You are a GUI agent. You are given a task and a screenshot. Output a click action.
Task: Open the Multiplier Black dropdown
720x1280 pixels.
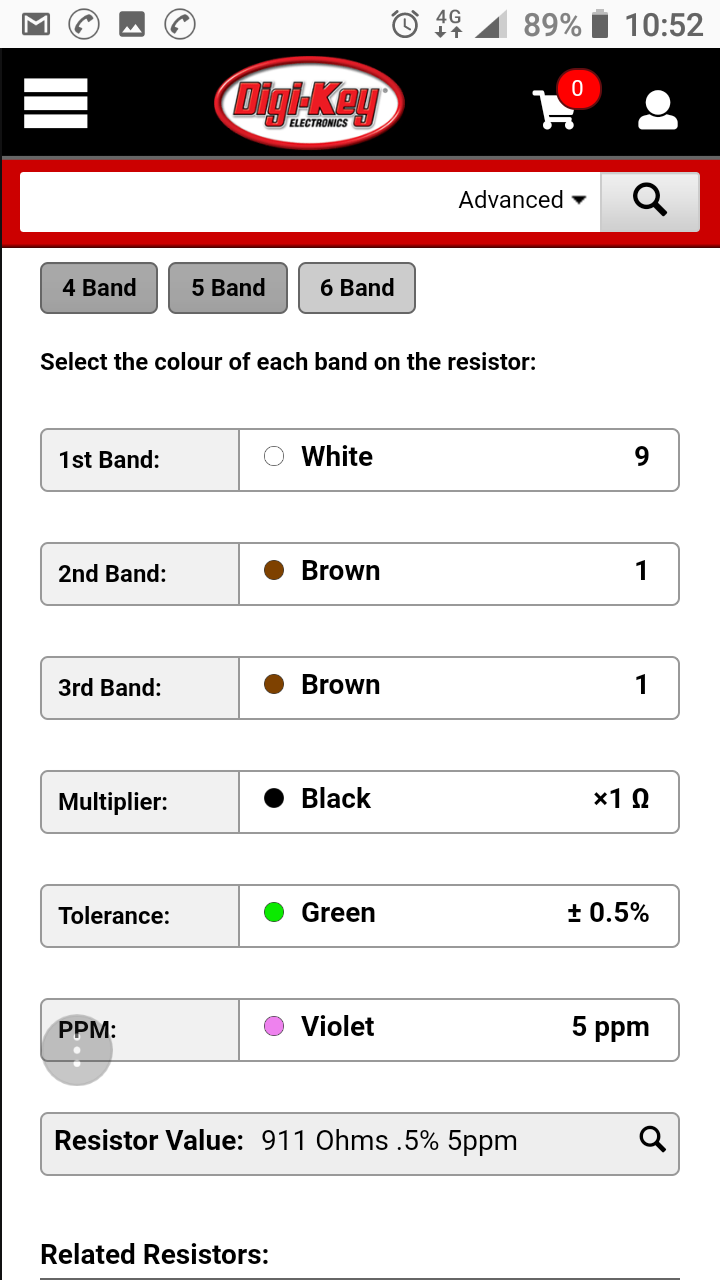(458, 801)
